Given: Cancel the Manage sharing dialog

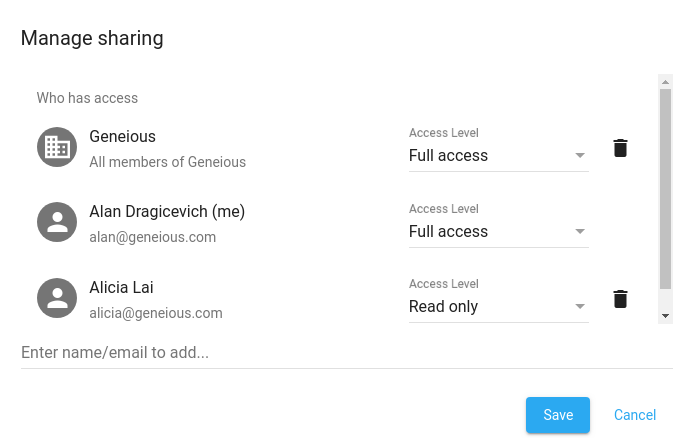Looking at the screenshot, I should click(x=635, y=415).
